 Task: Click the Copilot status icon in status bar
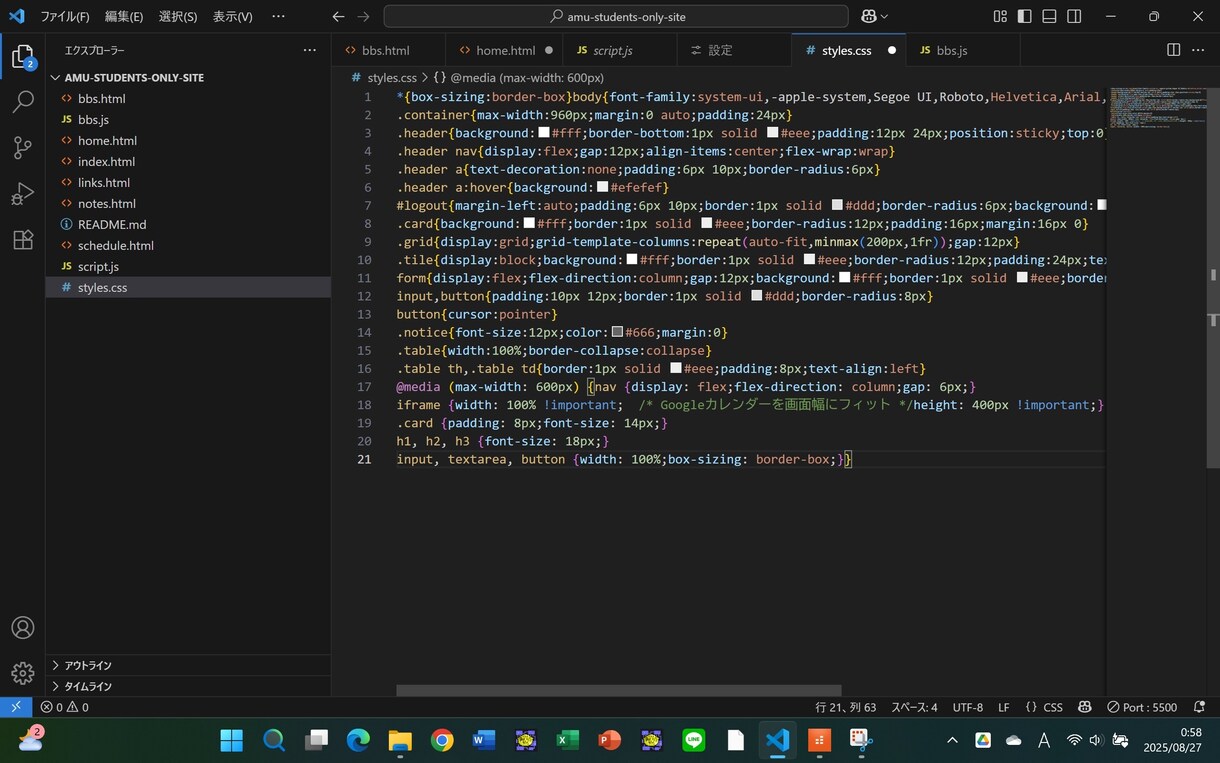1085,707
